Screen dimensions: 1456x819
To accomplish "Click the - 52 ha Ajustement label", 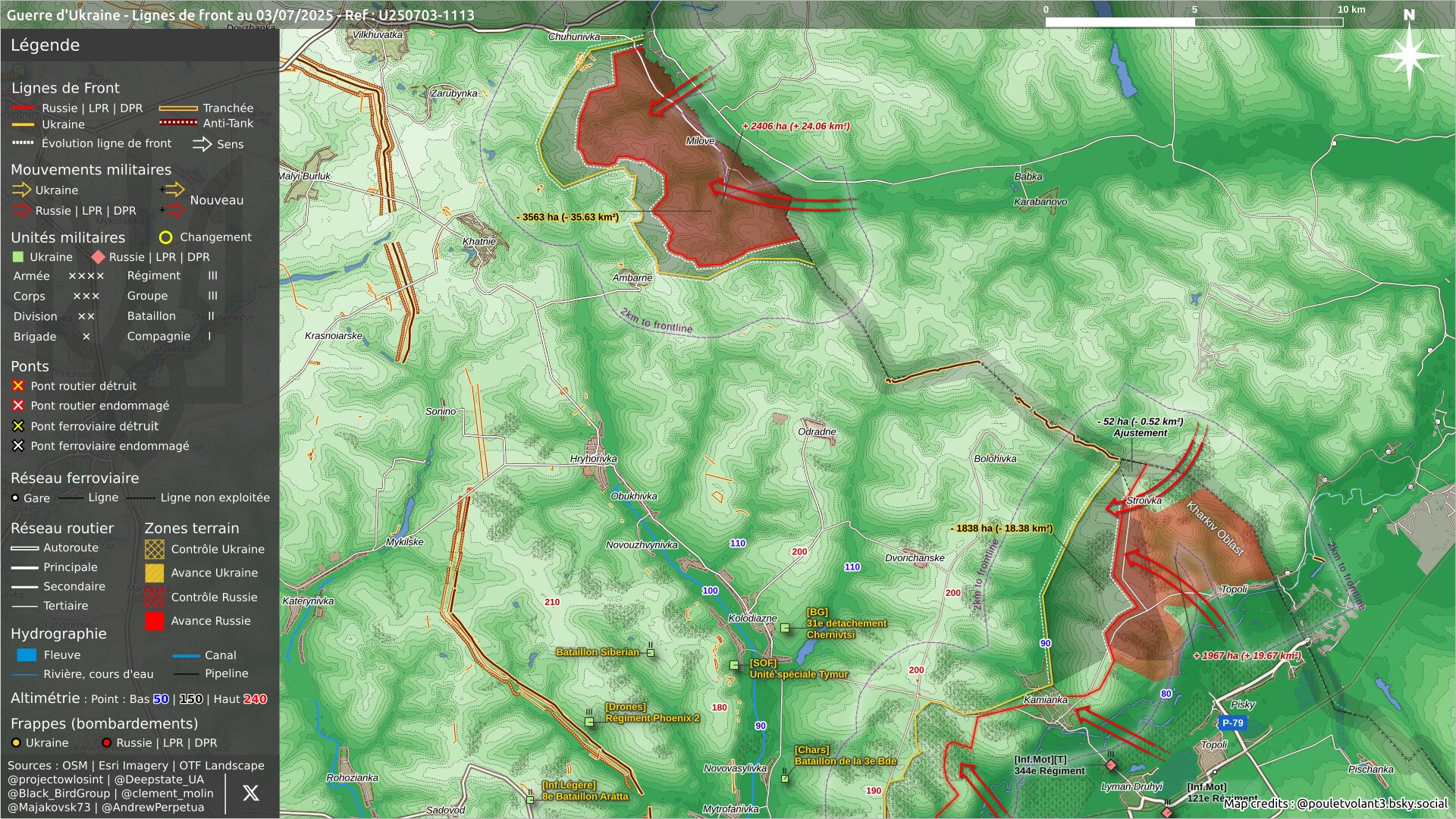I will (1140, 427).
